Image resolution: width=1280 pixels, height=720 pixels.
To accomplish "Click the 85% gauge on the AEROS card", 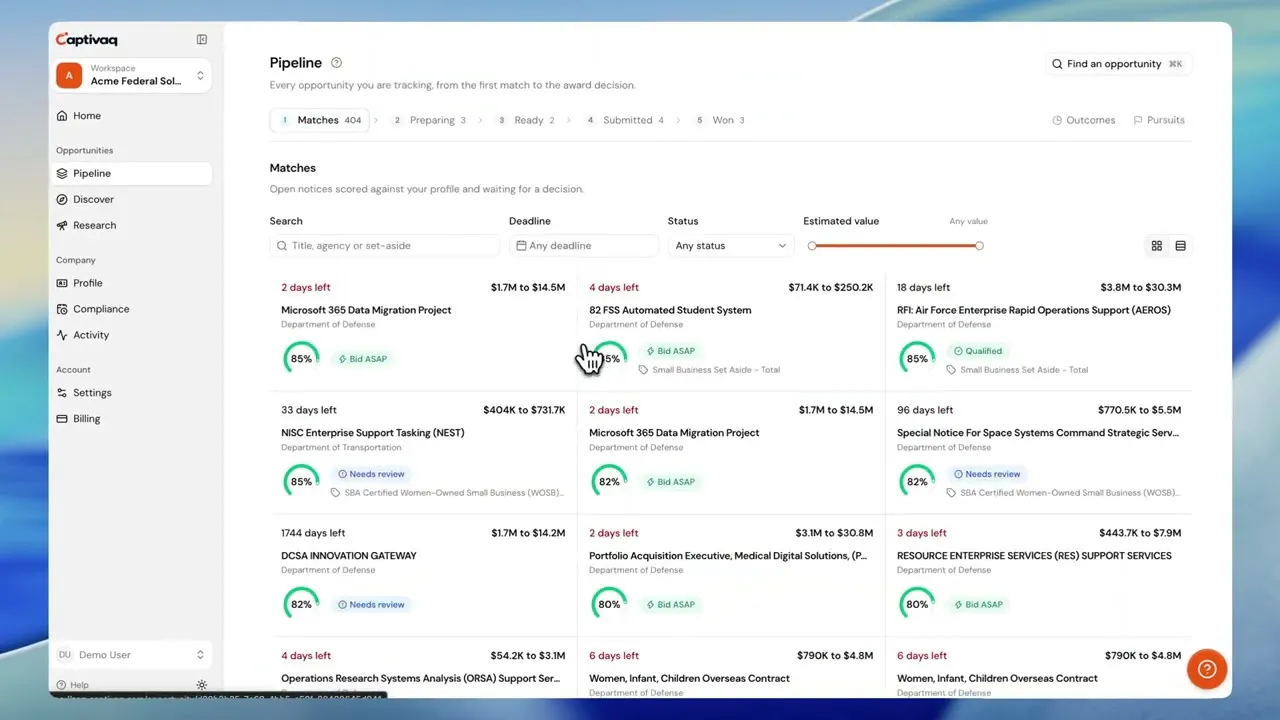I will coord(917,359).
